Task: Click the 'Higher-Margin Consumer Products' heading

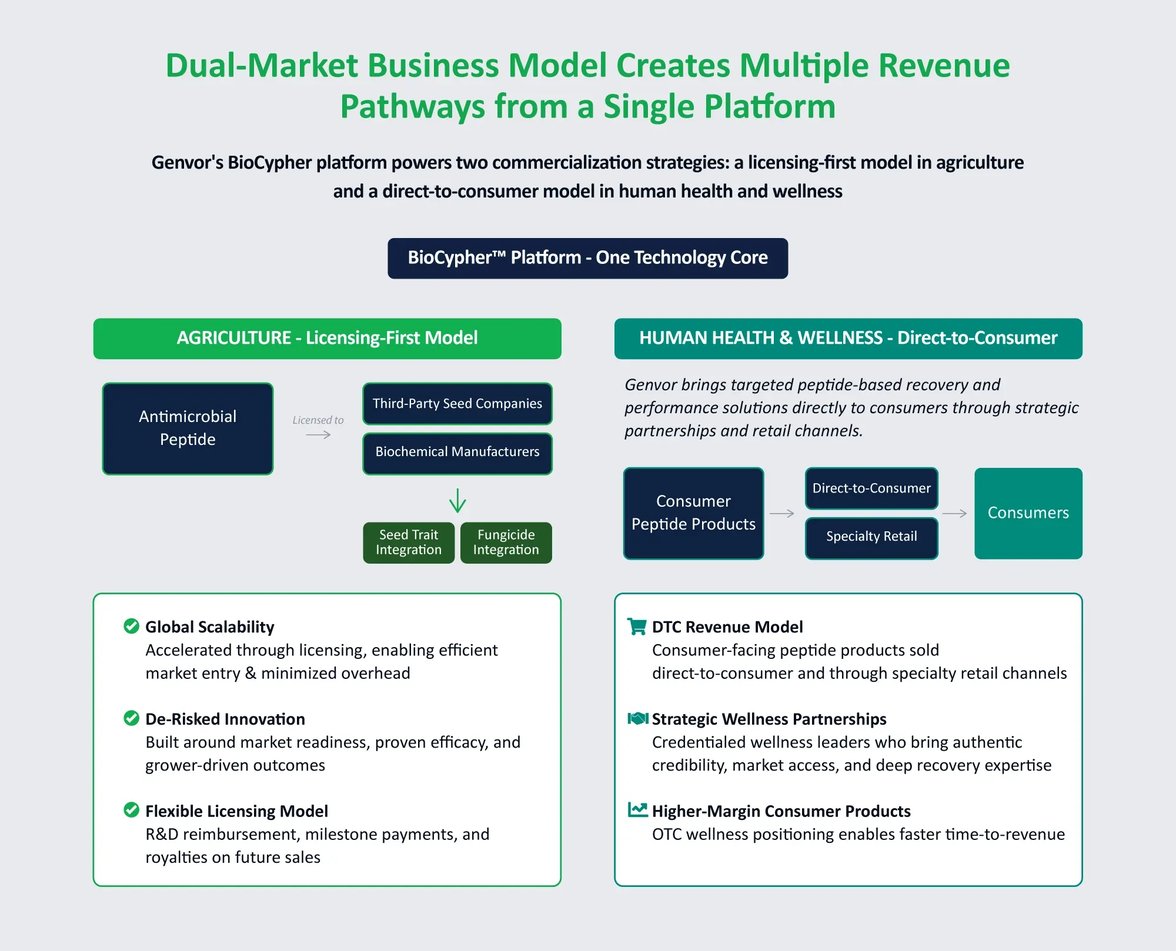Action: point(782,811)
